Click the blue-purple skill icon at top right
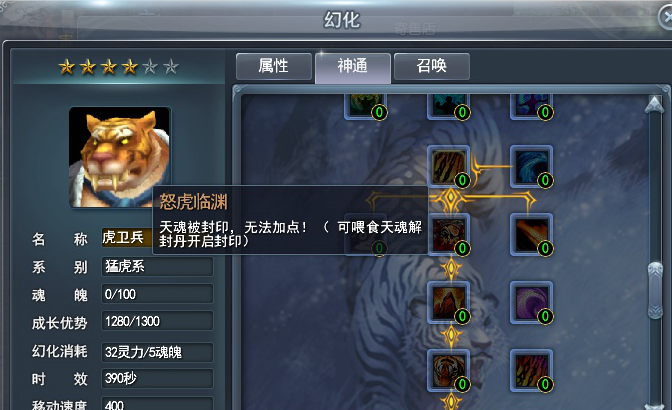 point(531,105)
